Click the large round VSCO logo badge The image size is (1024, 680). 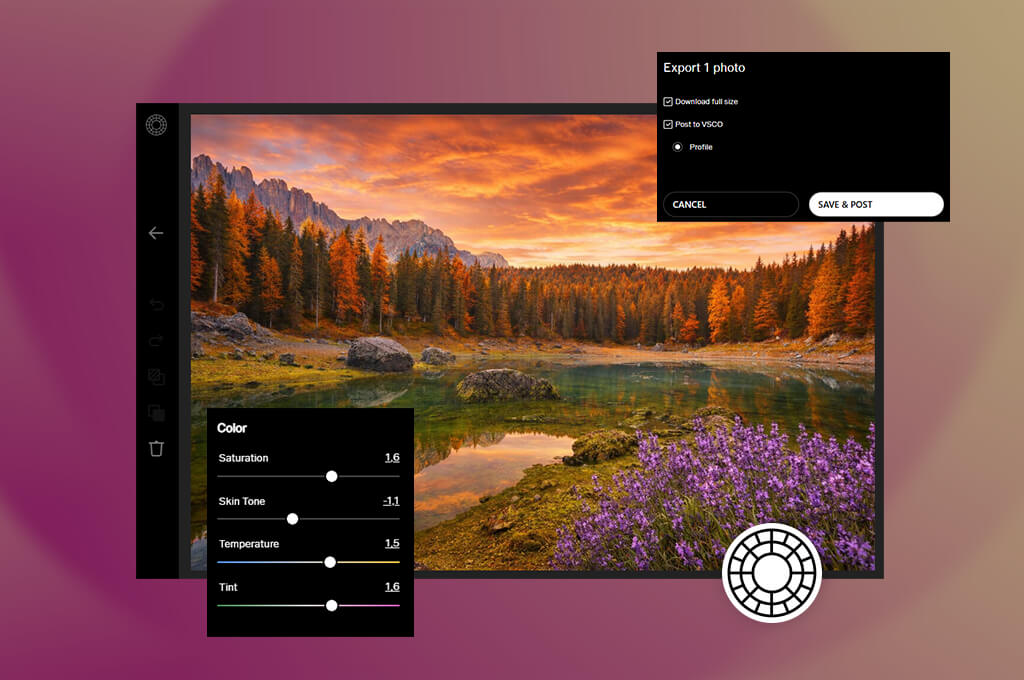point(772,573)
